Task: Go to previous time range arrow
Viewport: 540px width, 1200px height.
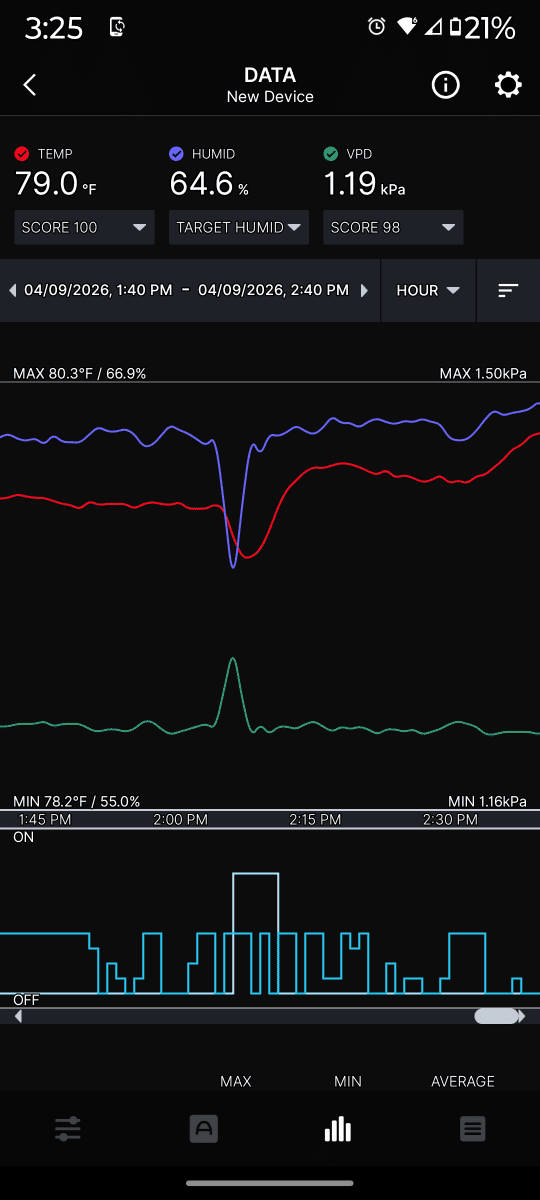Action: pos(12,290)
